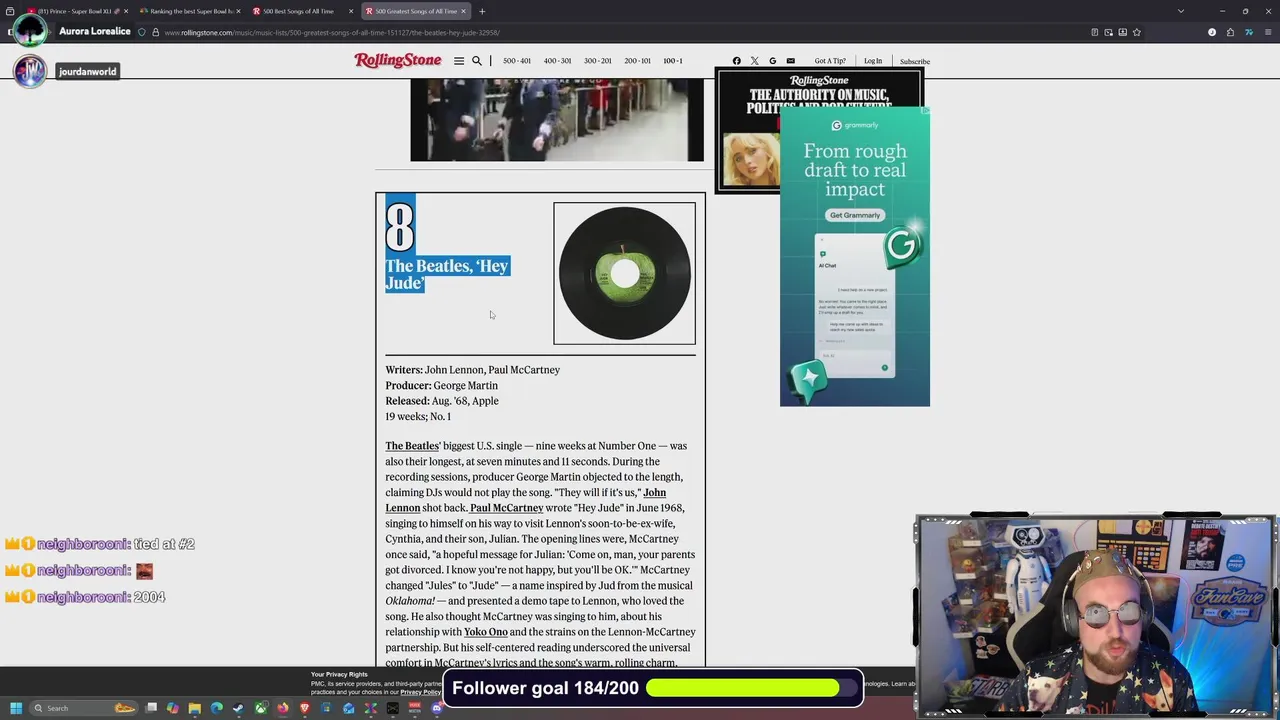The width and height of the screenshot is (1280, 720).
Task: Open the Firefox account profile icon
Action: click(x=1212, y=32)
